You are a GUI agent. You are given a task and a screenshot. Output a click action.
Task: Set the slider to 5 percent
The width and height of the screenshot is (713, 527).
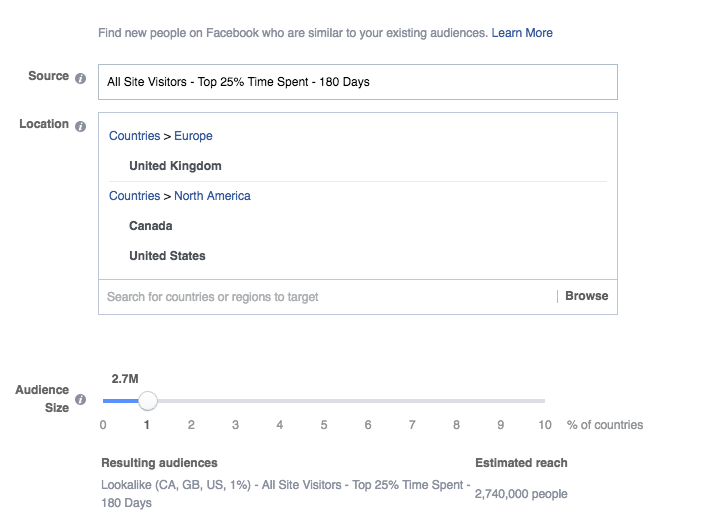coord(324,401)
